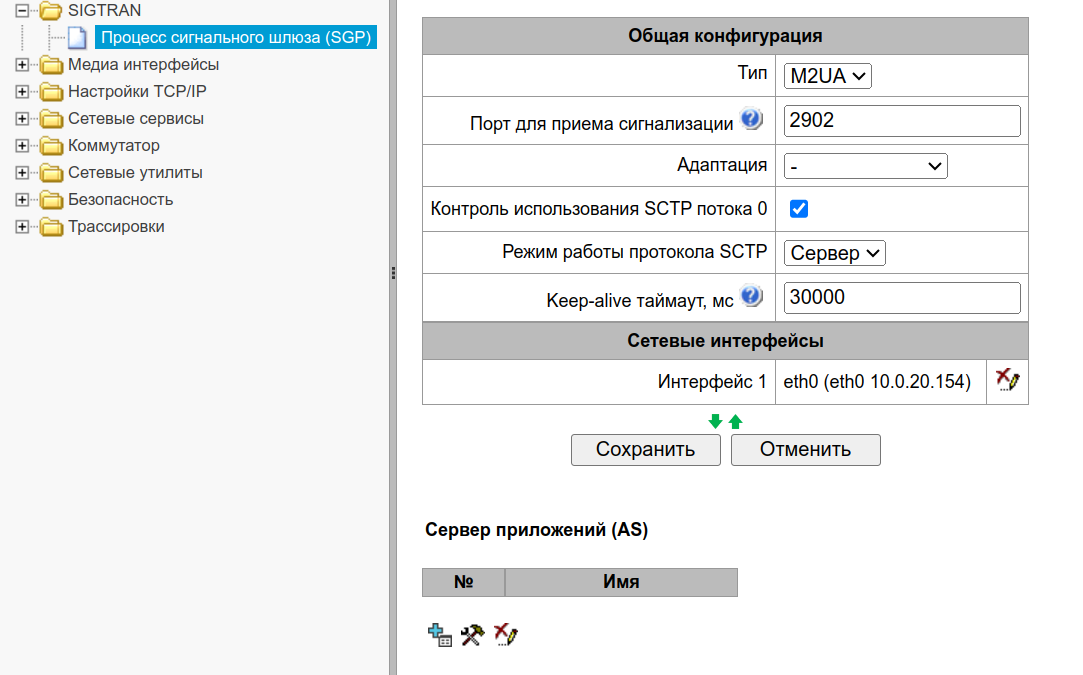Click the Отменить button
The height and width of the screenshot is (675, 1083).
click(805, 450)
